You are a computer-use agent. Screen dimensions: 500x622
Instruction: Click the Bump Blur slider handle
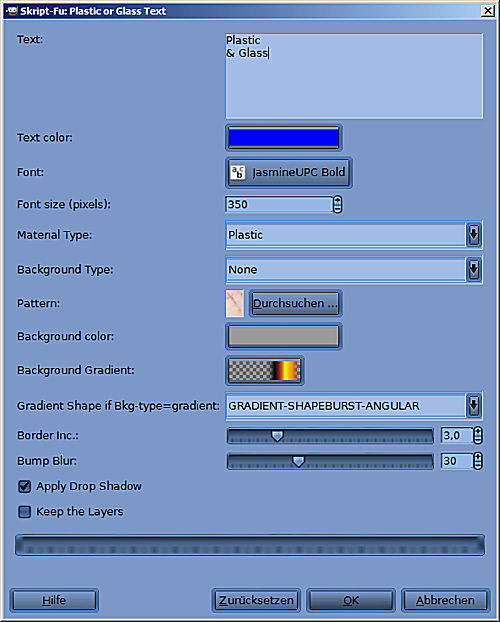tap(298, 461)
